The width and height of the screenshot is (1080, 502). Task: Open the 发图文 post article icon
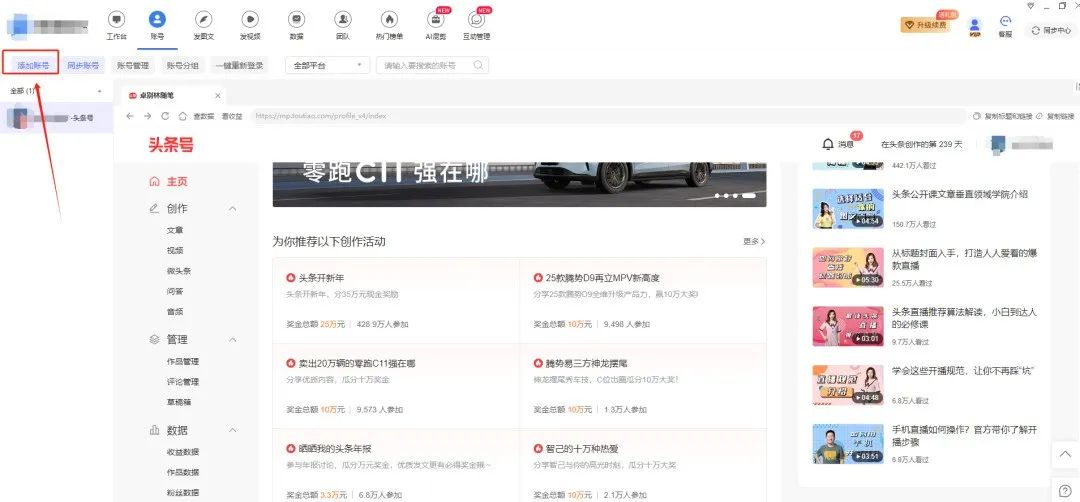click(203, 20)
